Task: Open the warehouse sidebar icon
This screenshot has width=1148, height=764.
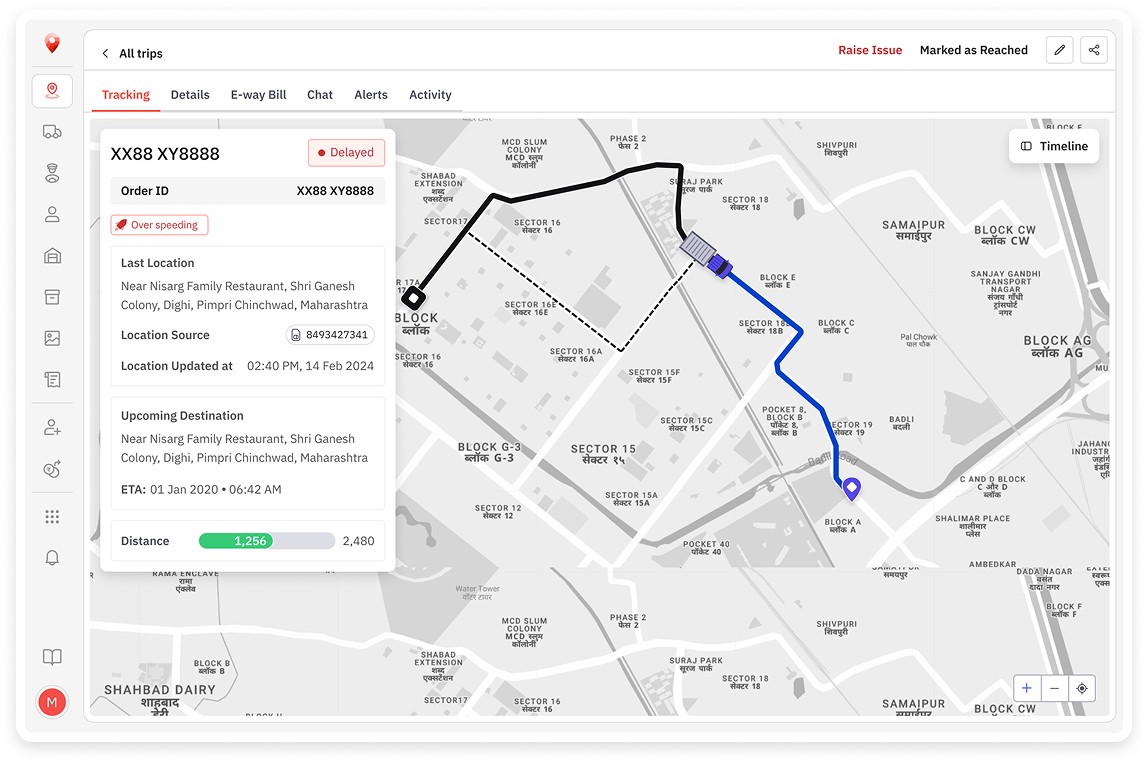Action: (x=52, y=255)
